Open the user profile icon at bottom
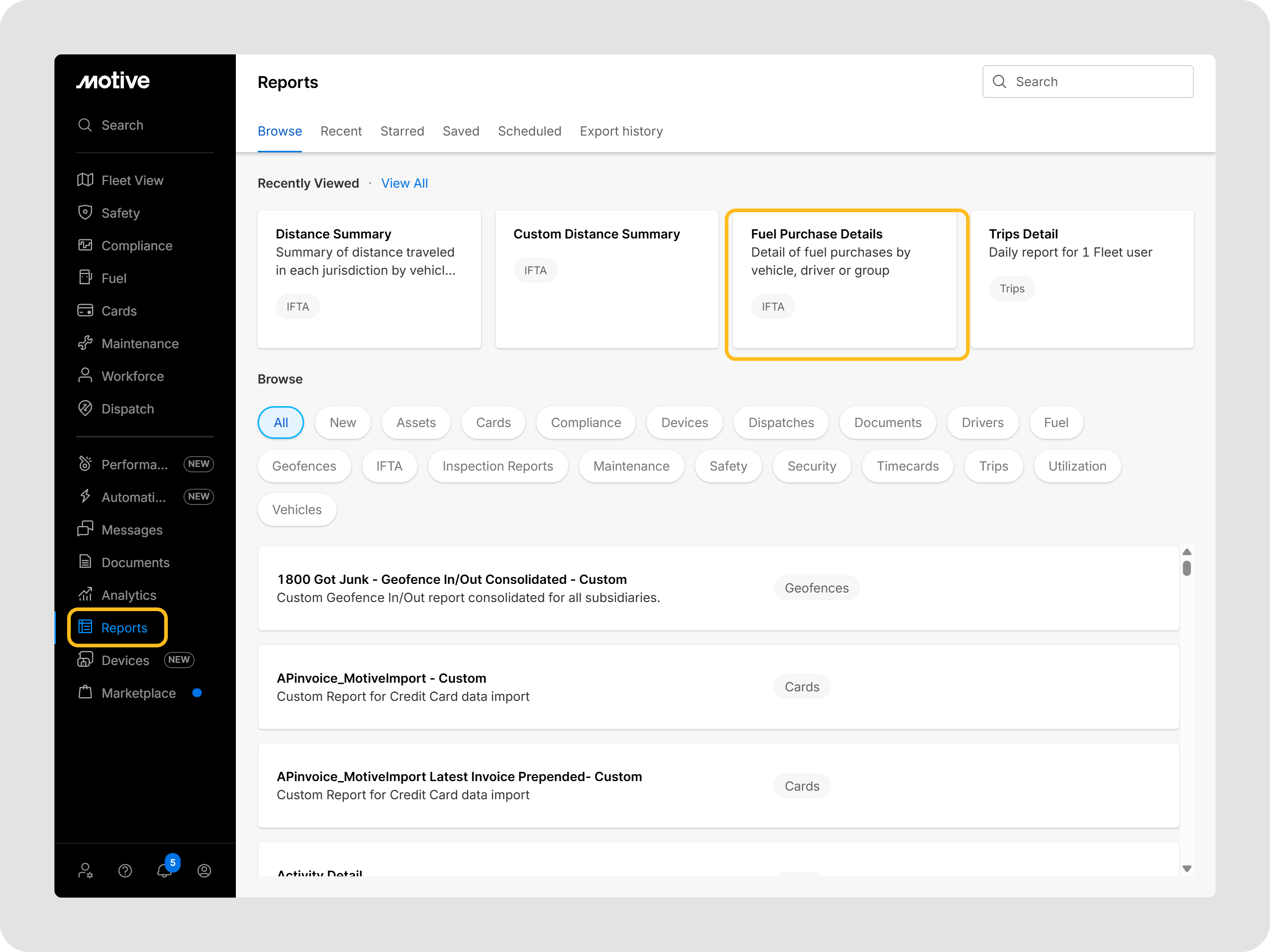The image size is (1270, 952). pyautogui.click(x=204, y=870)
